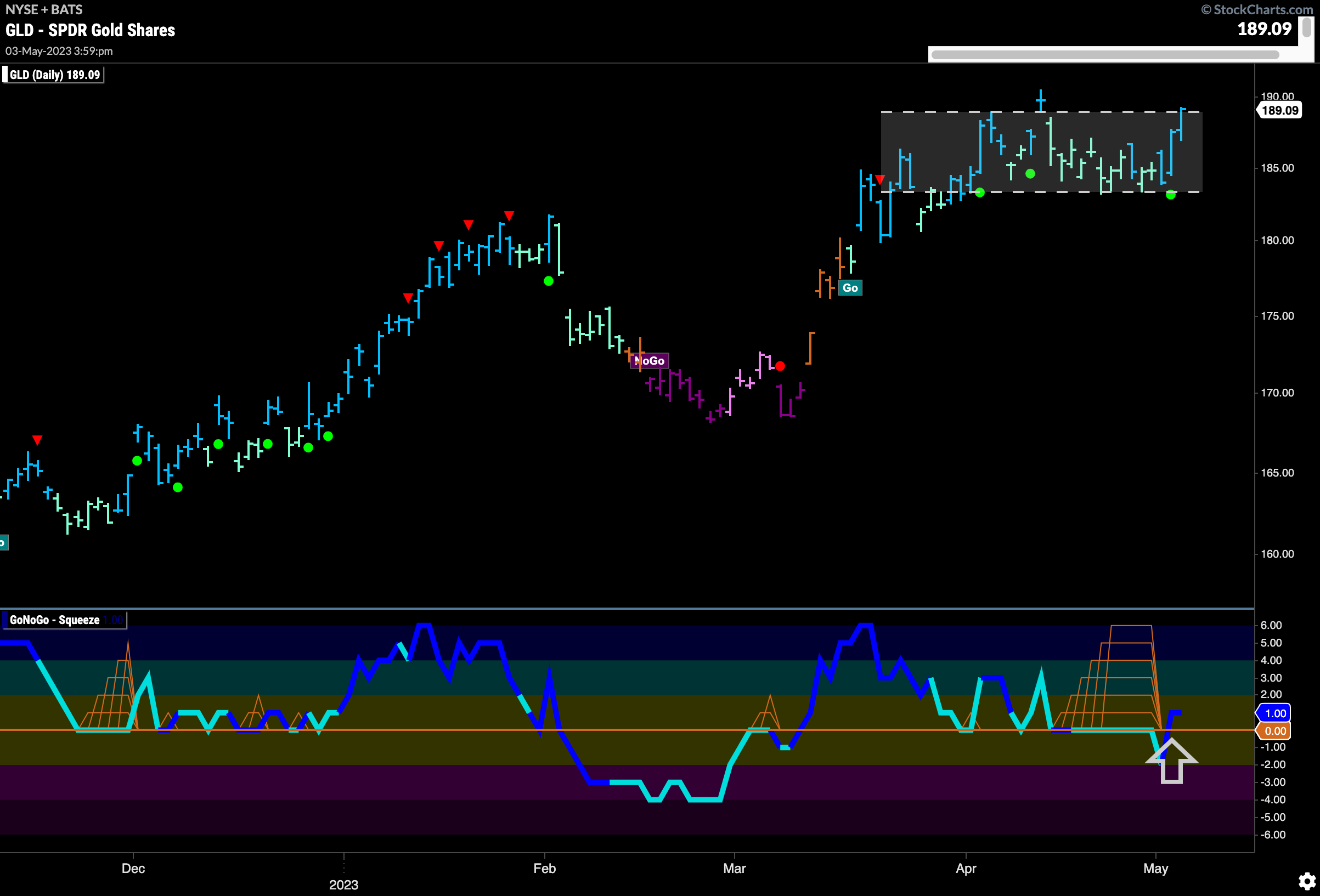Click the May label on time axis
The width and height of the screenshot is (1320, 896).
[1155, 868]
